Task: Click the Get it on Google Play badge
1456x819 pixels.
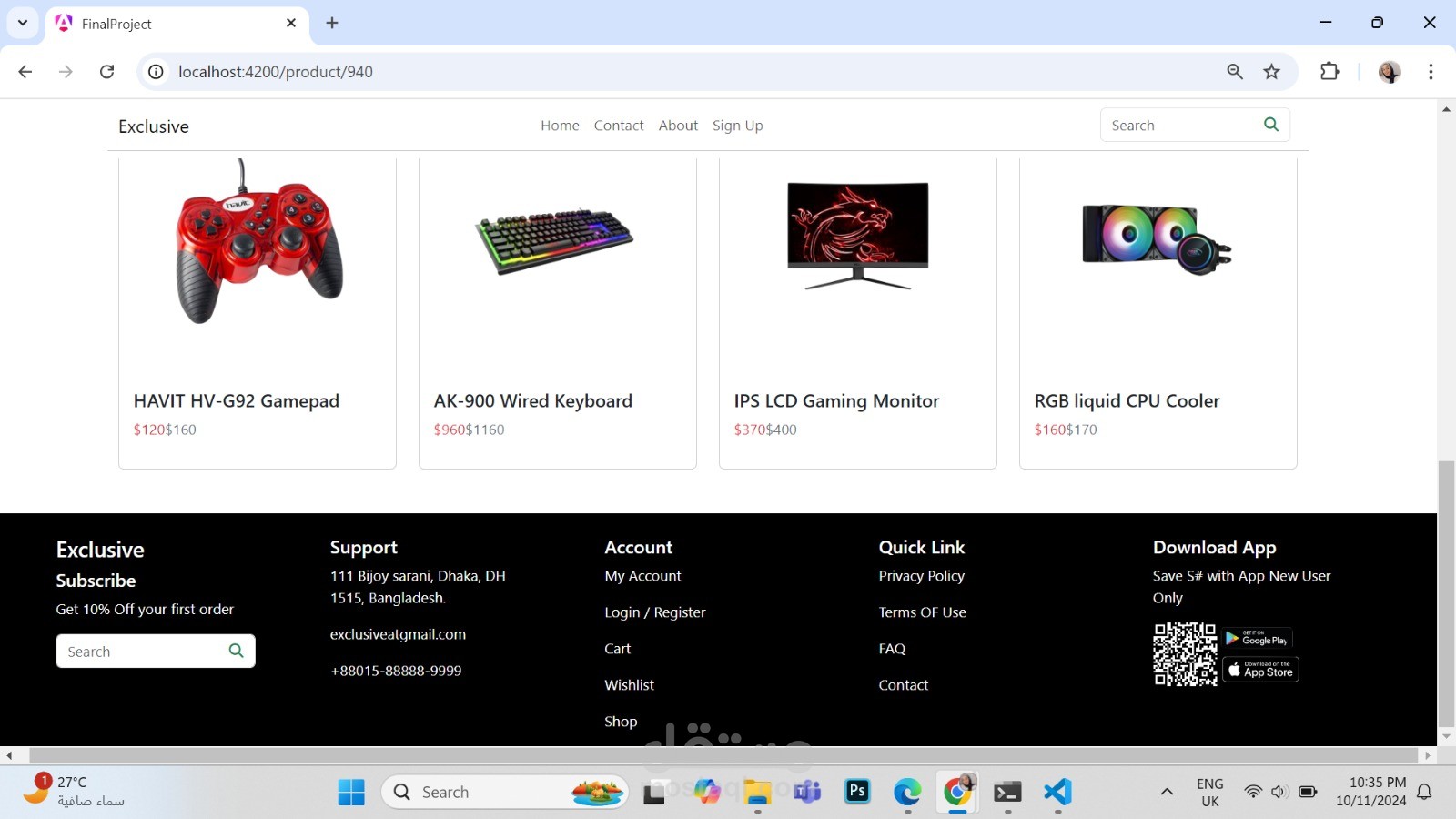Action: point(1258,639)
